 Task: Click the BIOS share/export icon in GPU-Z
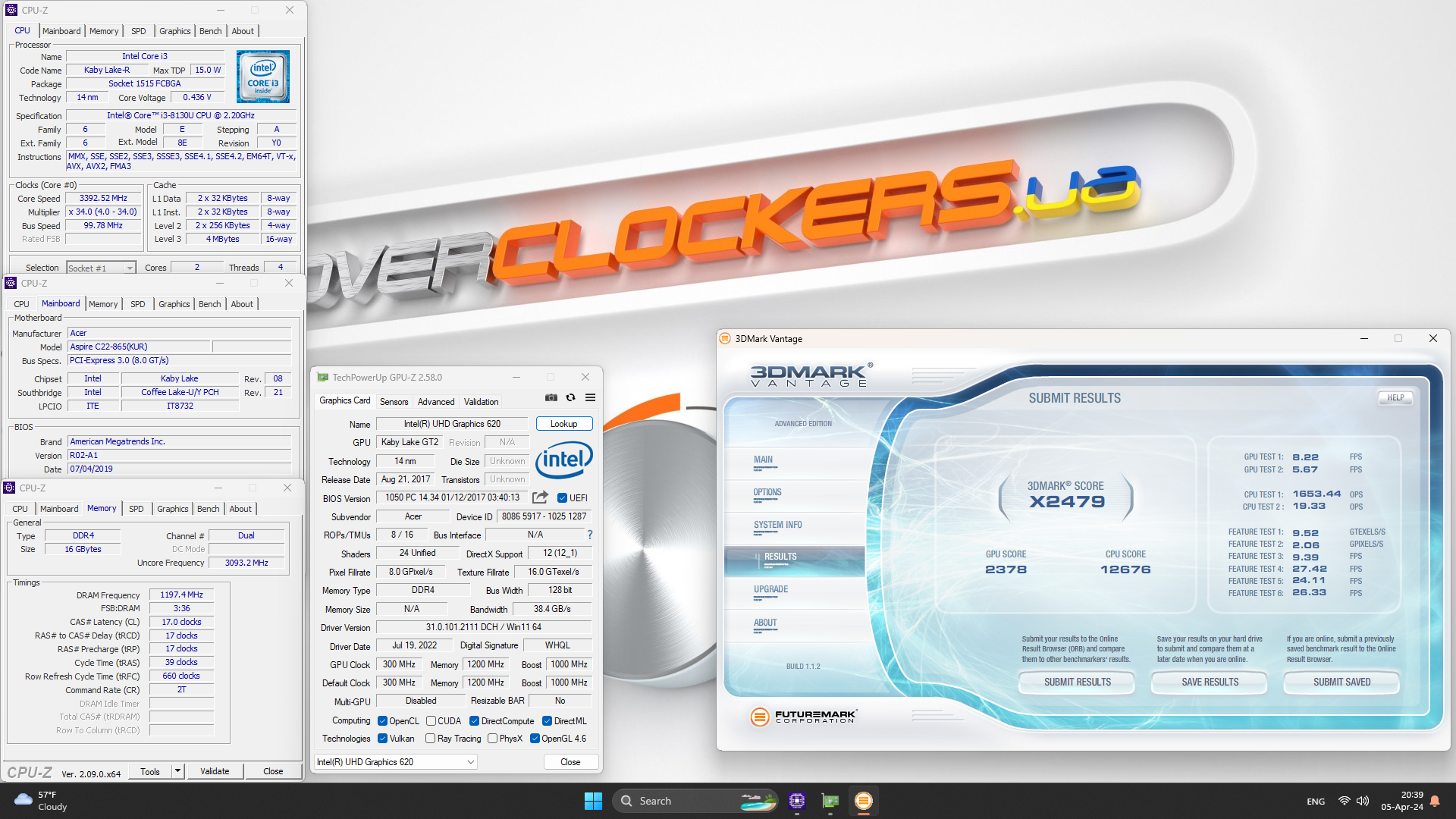tap(540, 497)
